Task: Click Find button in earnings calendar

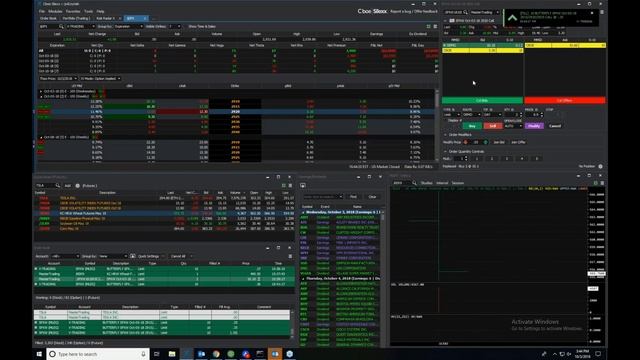Action: click(353, 197)
